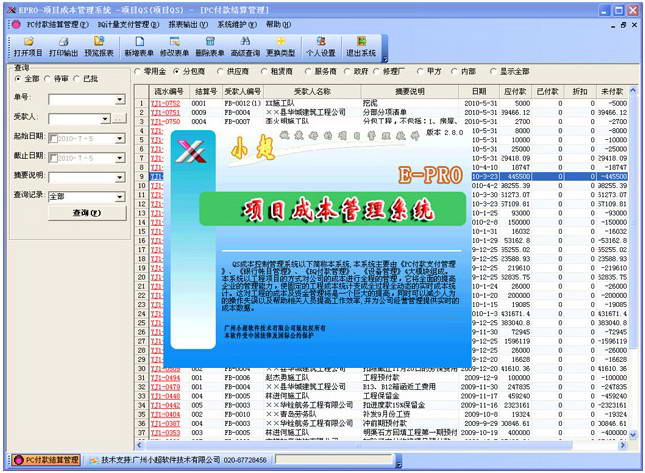Select the 服务商 service provider radio option

click(308, 71)
